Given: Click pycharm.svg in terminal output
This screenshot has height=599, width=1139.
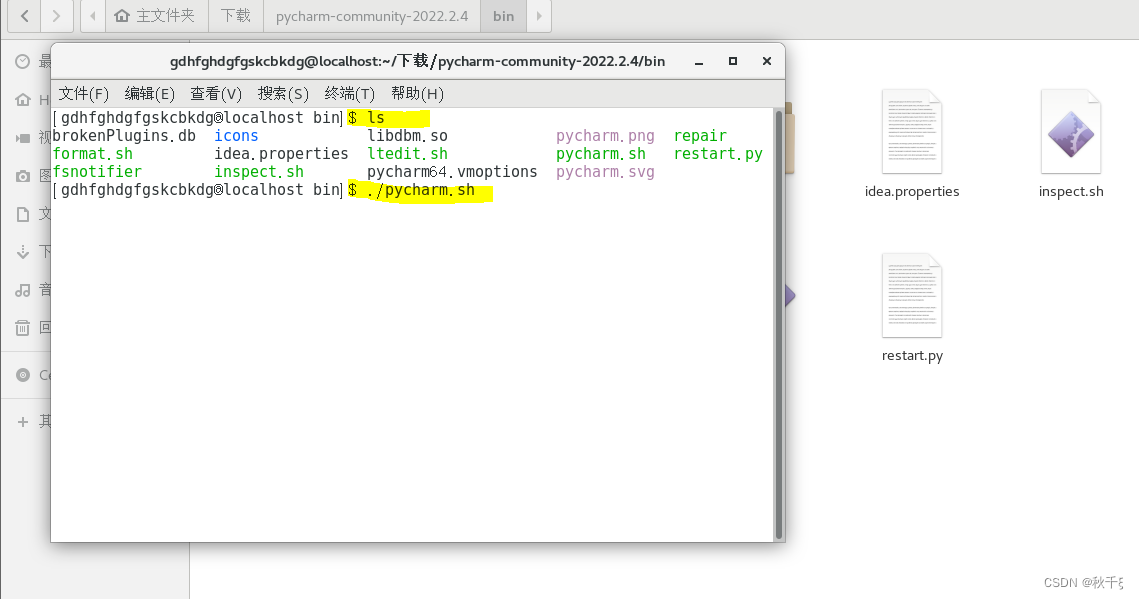Looking at the screenshot, I should (x=605, y=172).
